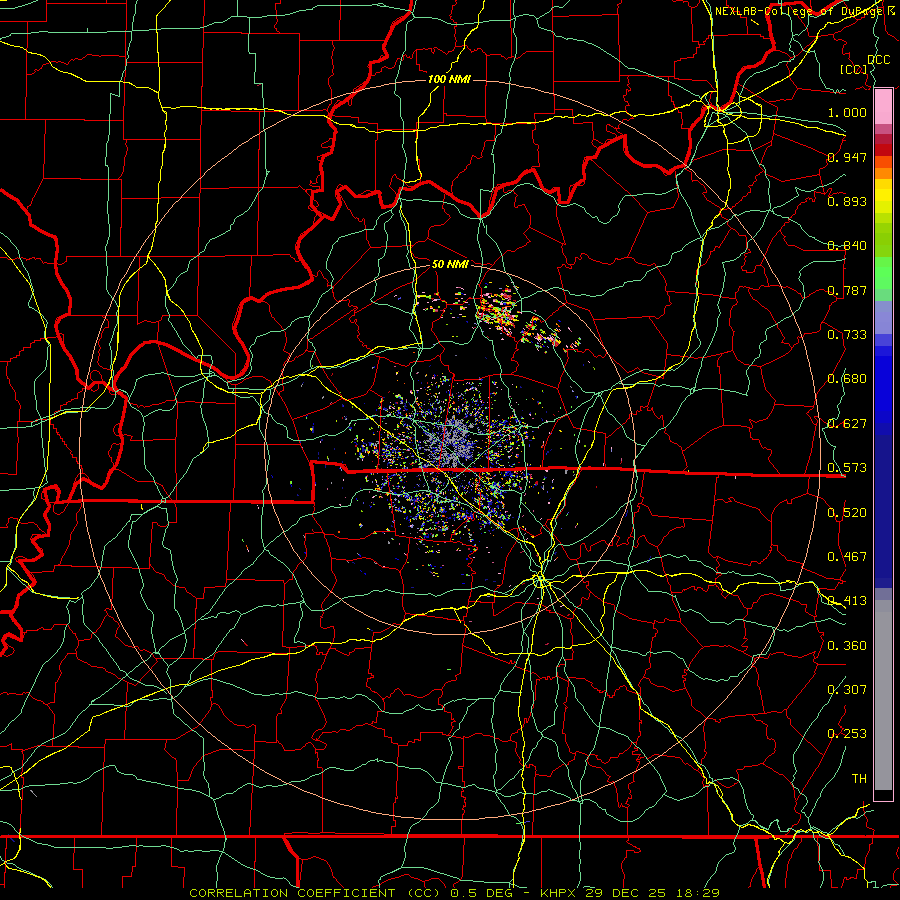Screen dimensions: 900x900
Task: Click the 0.520 legend value
Action: coord(847,513)
